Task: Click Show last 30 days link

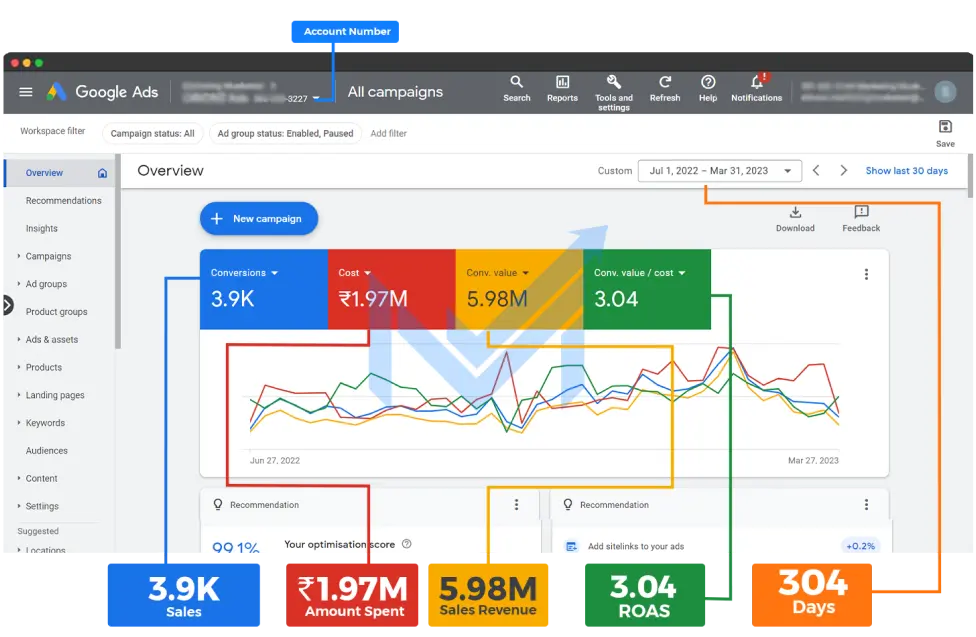Action: (x=906, y=171)
